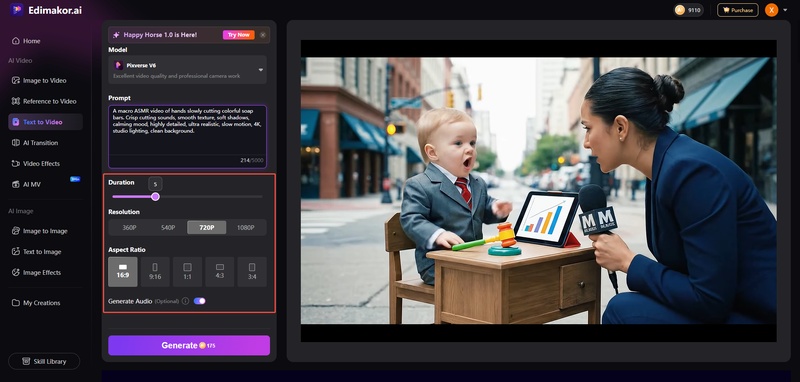Screen dimensions: 800x382
Task: Toggle the Generate Audio switch
Action: coord(199,301)
